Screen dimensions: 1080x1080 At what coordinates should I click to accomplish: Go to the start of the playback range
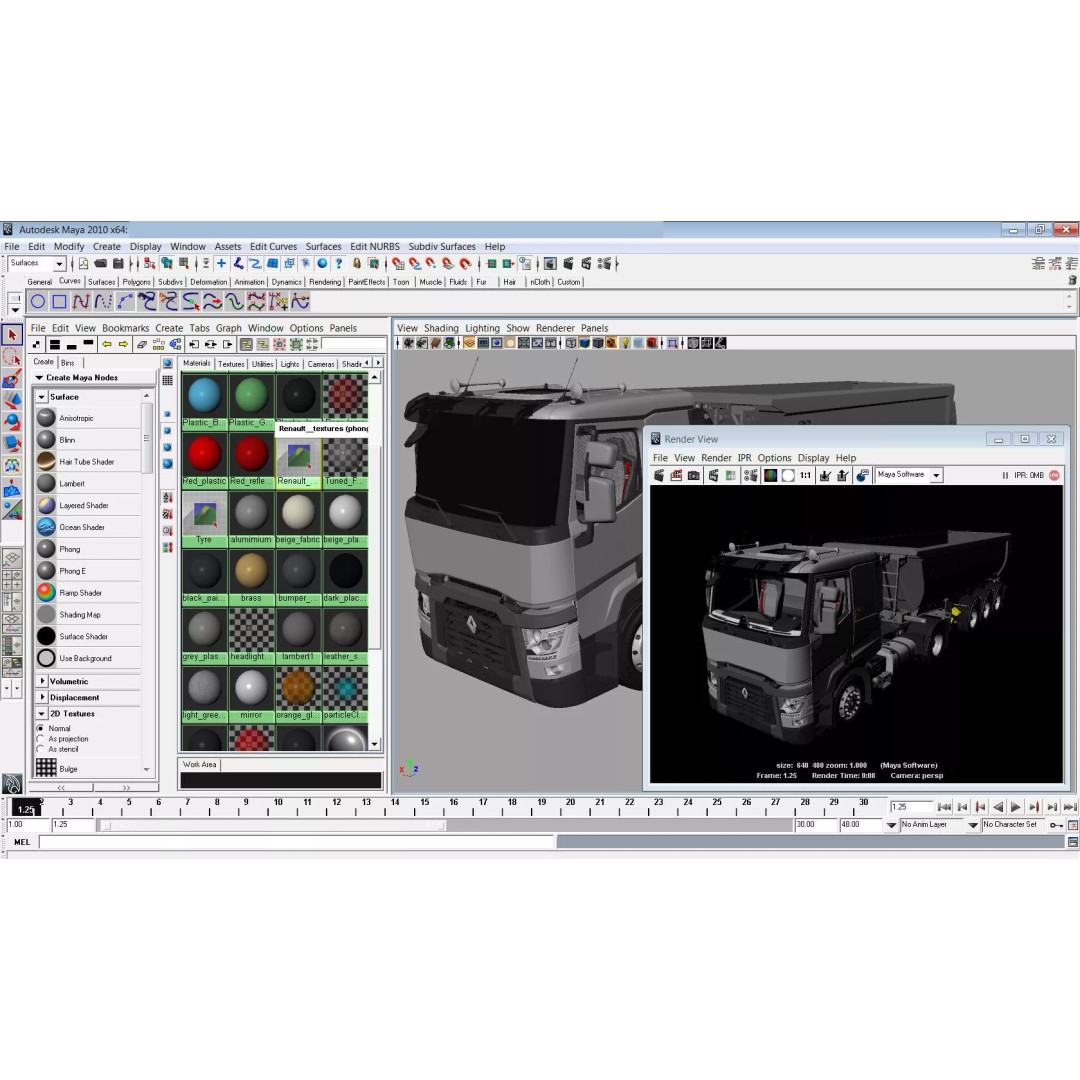point(944,807)
